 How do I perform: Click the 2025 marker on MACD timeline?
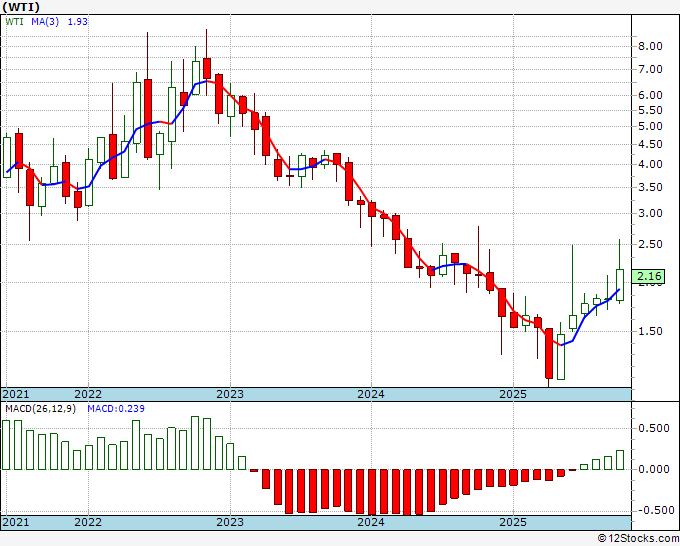click(x=513, y=522)
